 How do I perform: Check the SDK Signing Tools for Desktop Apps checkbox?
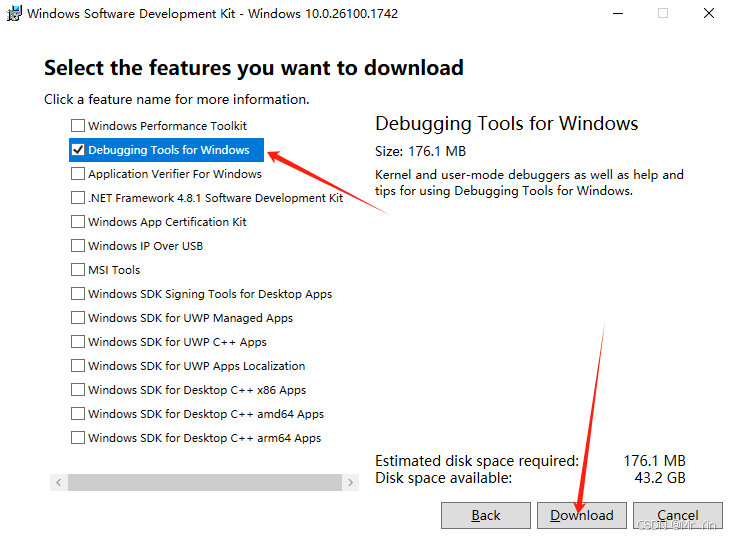pyautogui.click(x=78, y=294)
